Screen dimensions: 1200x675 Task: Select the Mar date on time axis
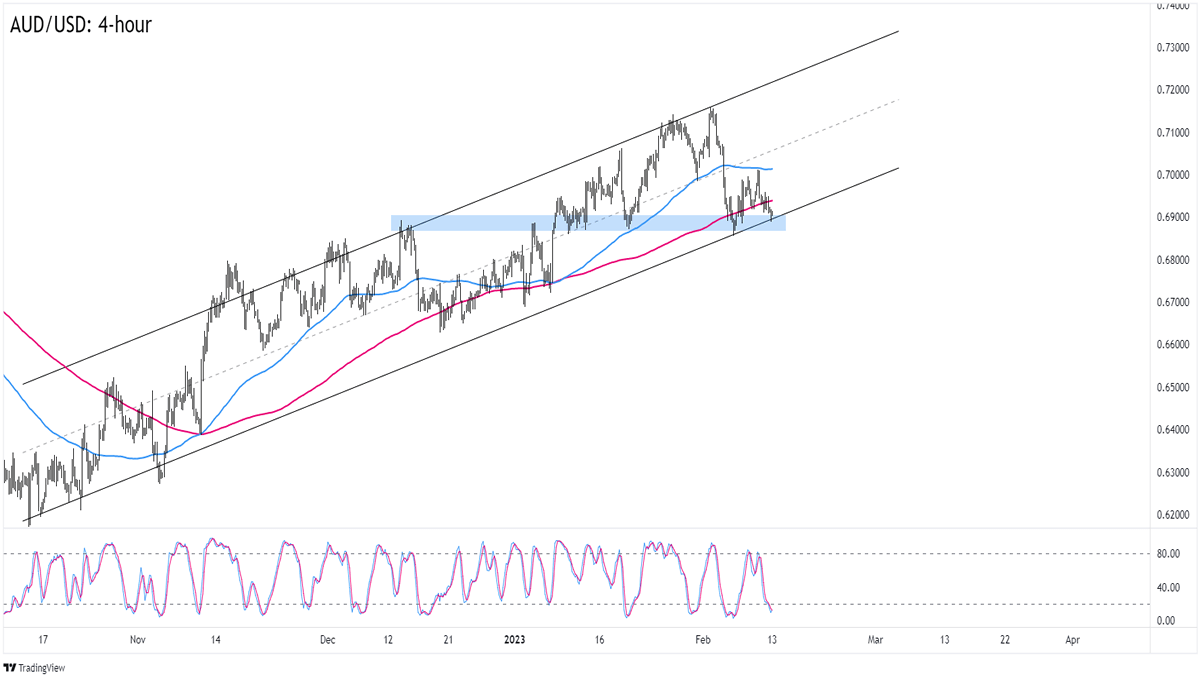click(876, 639)
